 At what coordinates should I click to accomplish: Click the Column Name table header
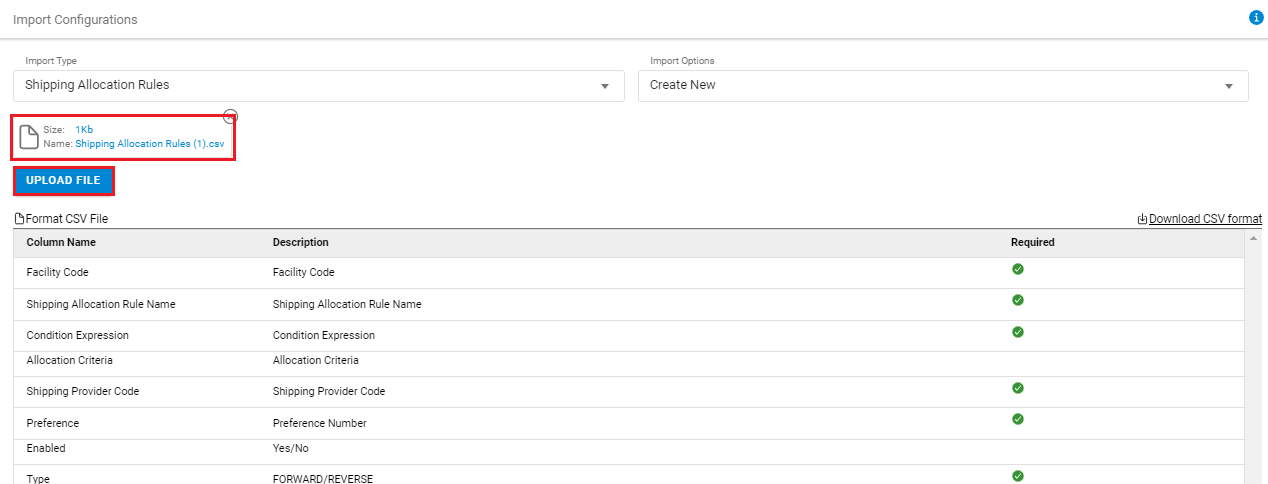point(61,242)
